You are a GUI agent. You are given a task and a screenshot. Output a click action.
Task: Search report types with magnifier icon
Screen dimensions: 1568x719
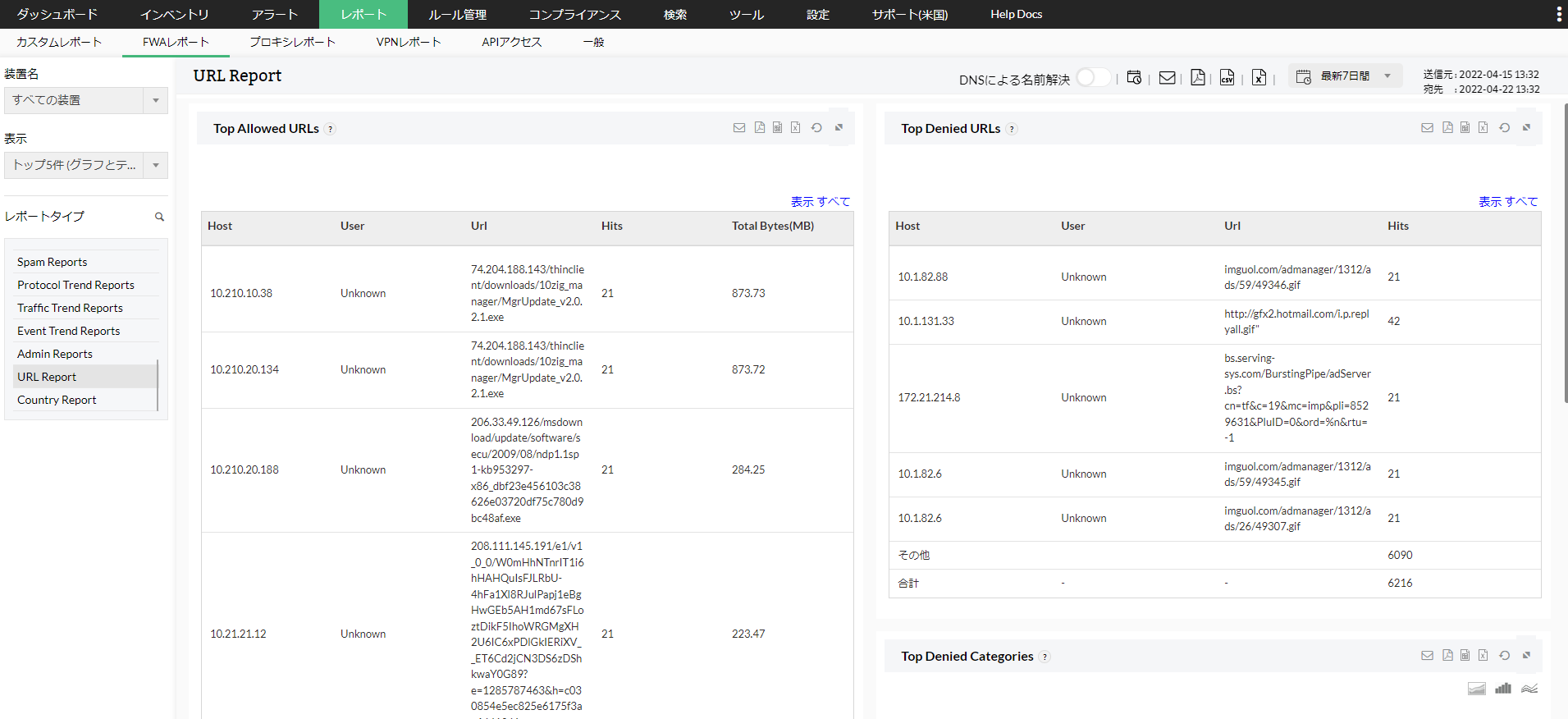[x=159, y=217]
